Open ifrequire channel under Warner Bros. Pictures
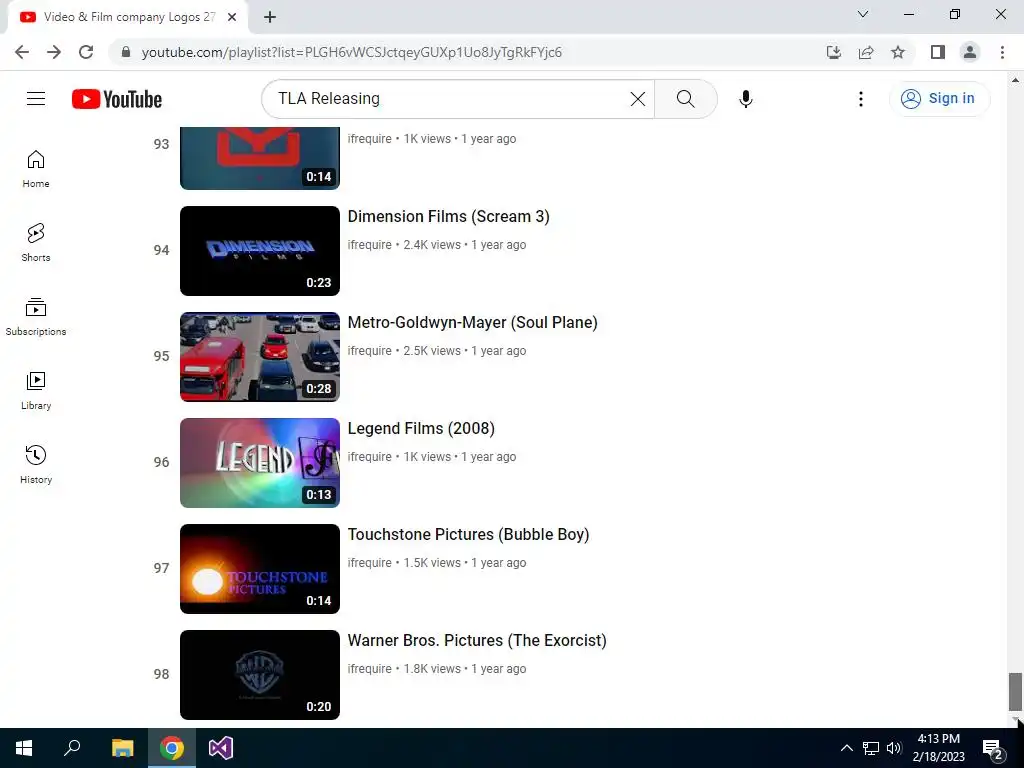The width and height of the screenshot is (1024, 768). 370,669
